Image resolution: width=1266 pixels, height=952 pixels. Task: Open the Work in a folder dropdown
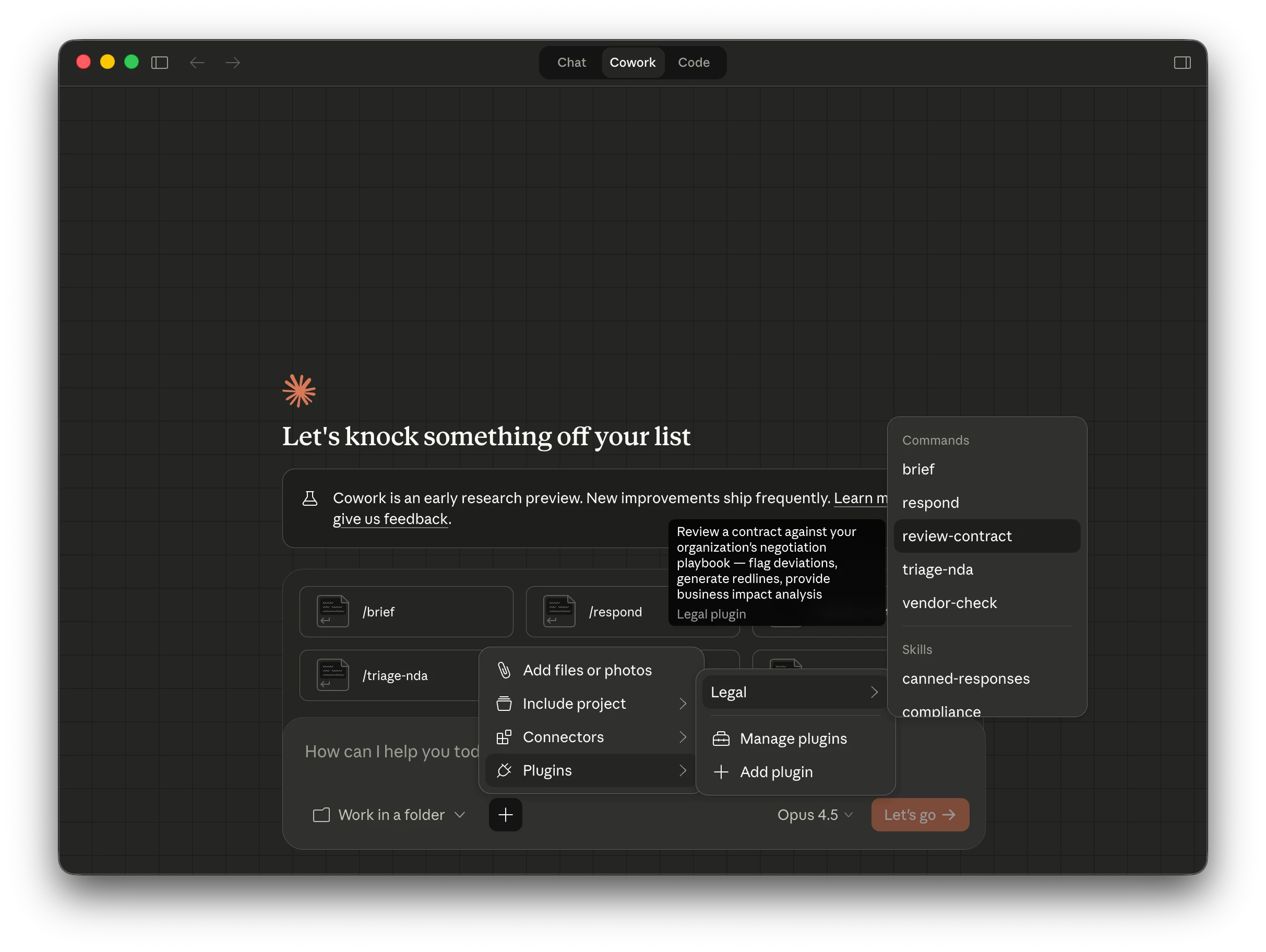tap(390, 815)
